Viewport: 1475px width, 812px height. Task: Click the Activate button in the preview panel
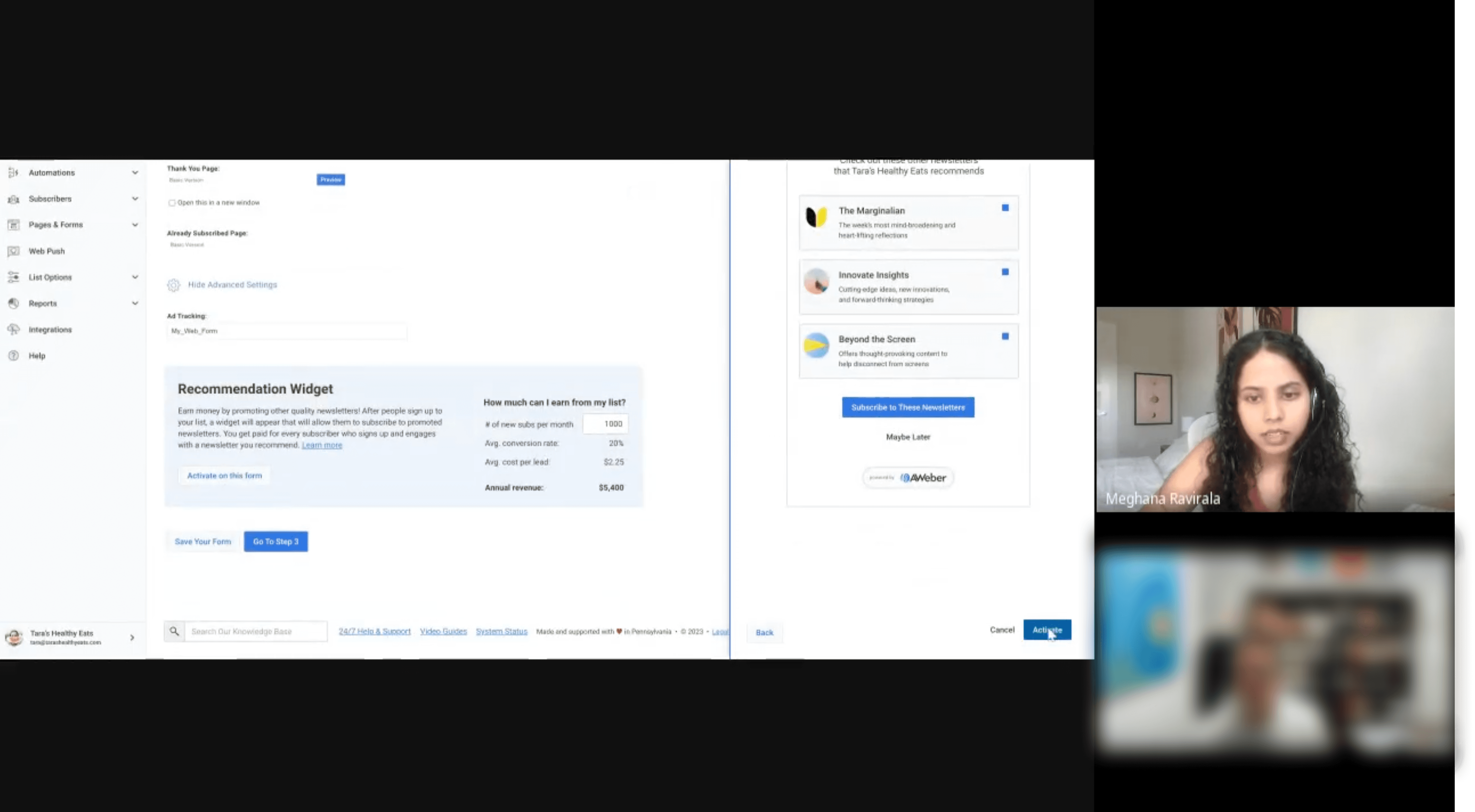pos(1047,630)
